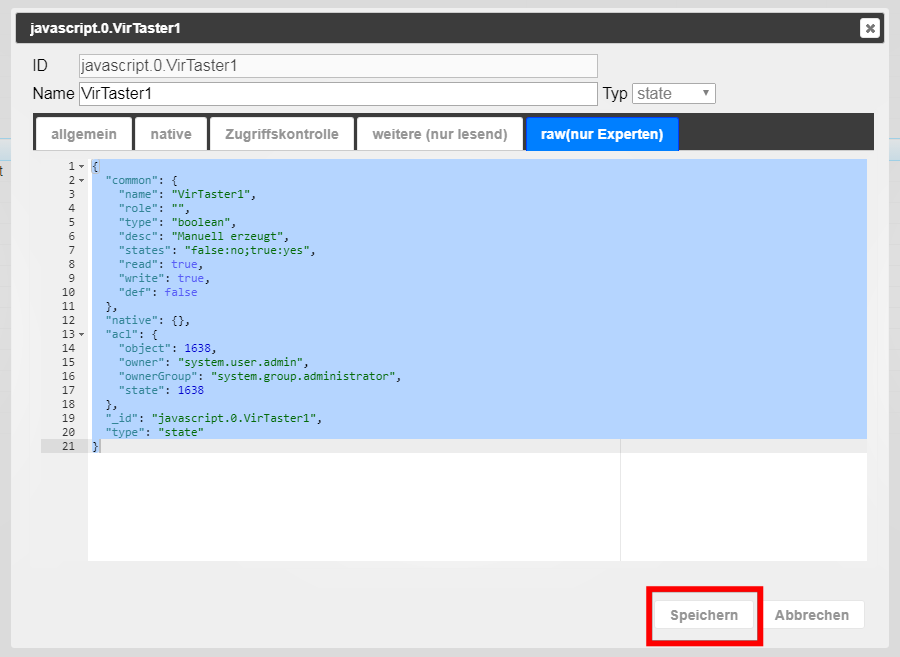Click the "object": 1638 line
This screenshot has width=900, height=657.
coord(168,348)
